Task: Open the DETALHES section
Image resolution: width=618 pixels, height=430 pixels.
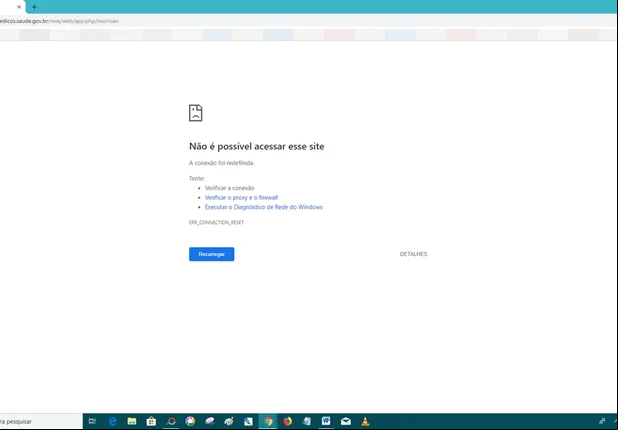Action: tap(413, 254)
